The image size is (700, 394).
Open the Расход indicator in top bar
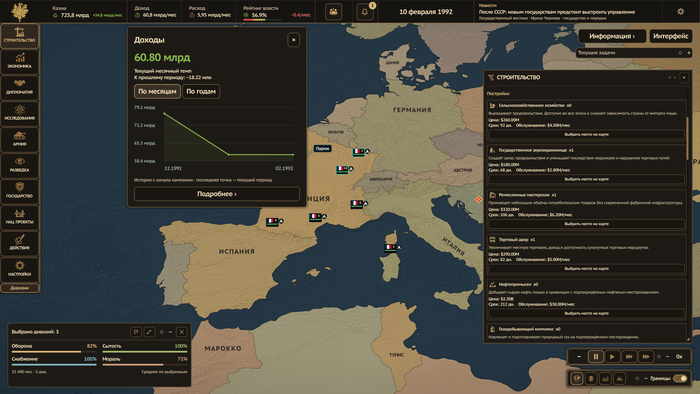tap(209, 12)
